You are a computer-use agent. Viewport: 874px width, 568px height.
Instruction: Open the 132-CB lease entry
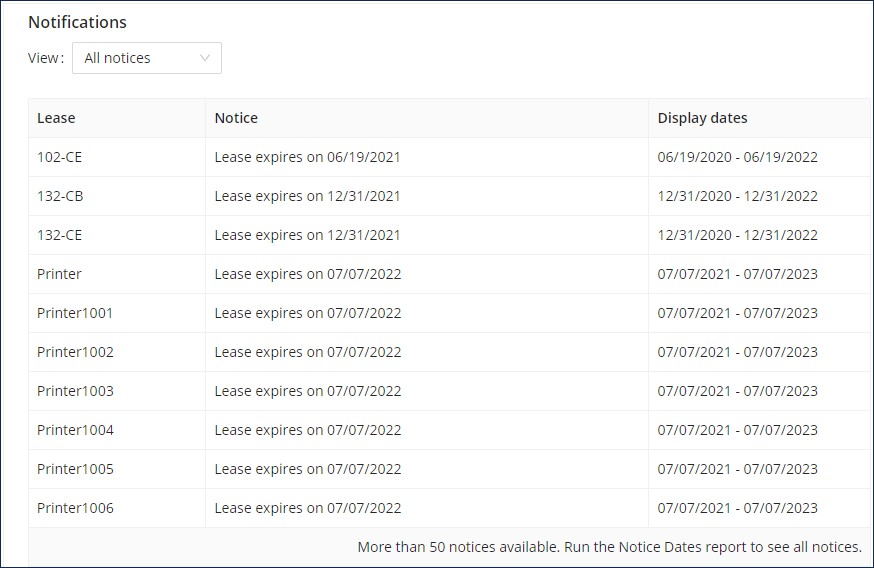click(x=60, y=196)
